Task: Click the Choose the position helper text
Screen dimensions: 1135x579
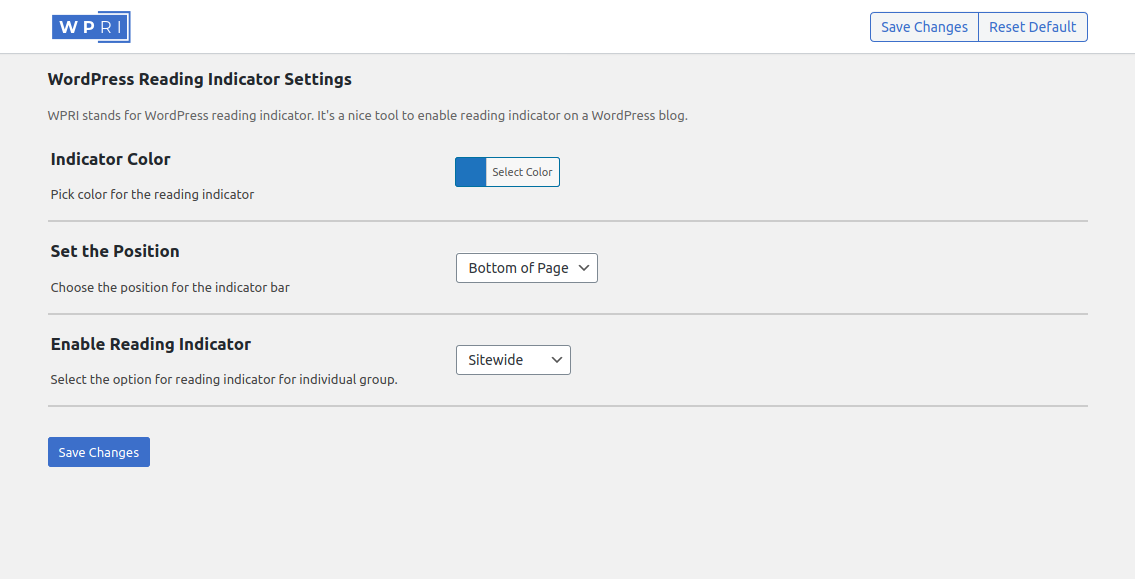Action: 170,287
